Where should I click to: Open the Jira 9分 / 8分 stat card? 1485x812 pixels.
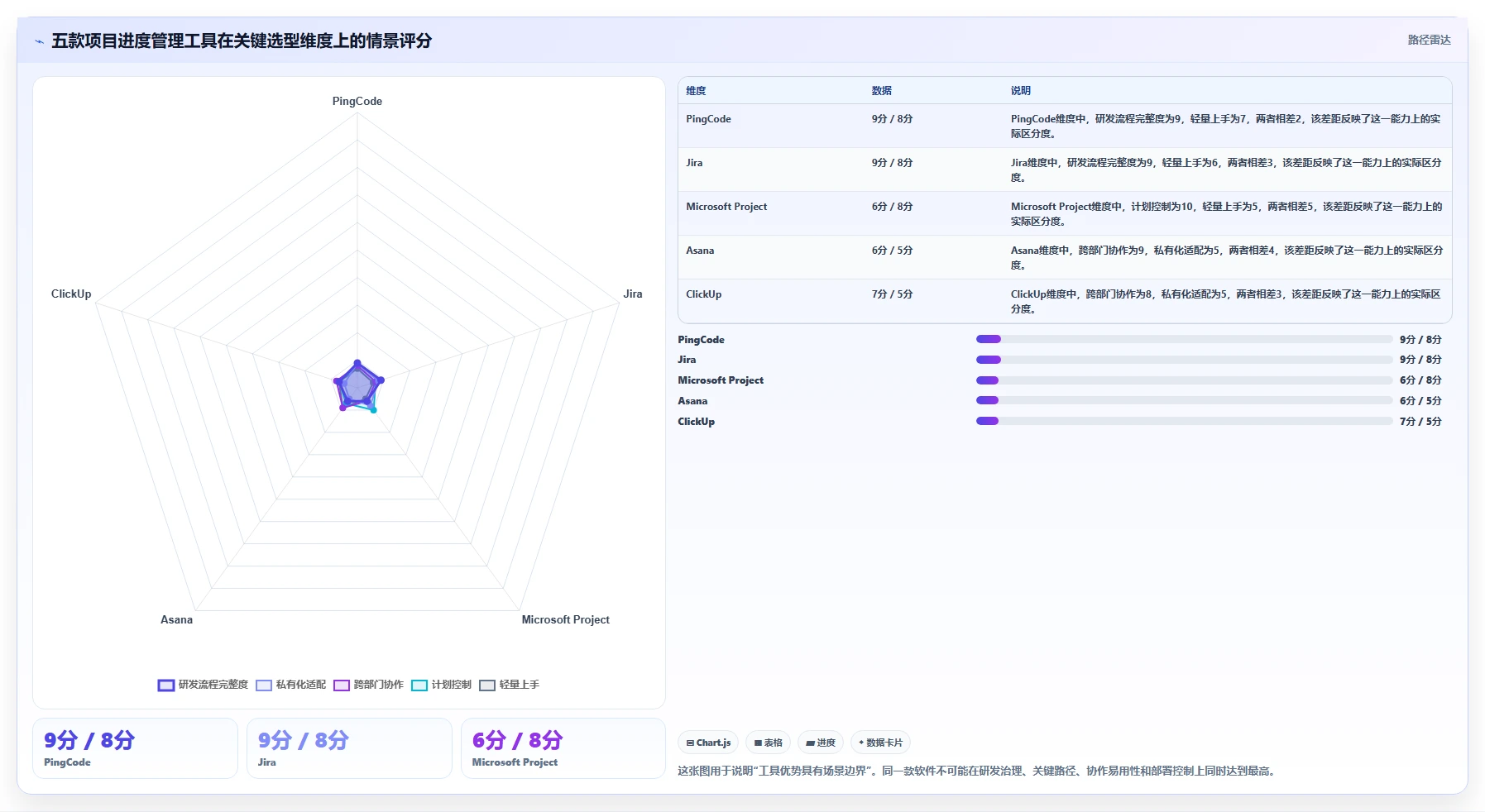tap(349, 748)
